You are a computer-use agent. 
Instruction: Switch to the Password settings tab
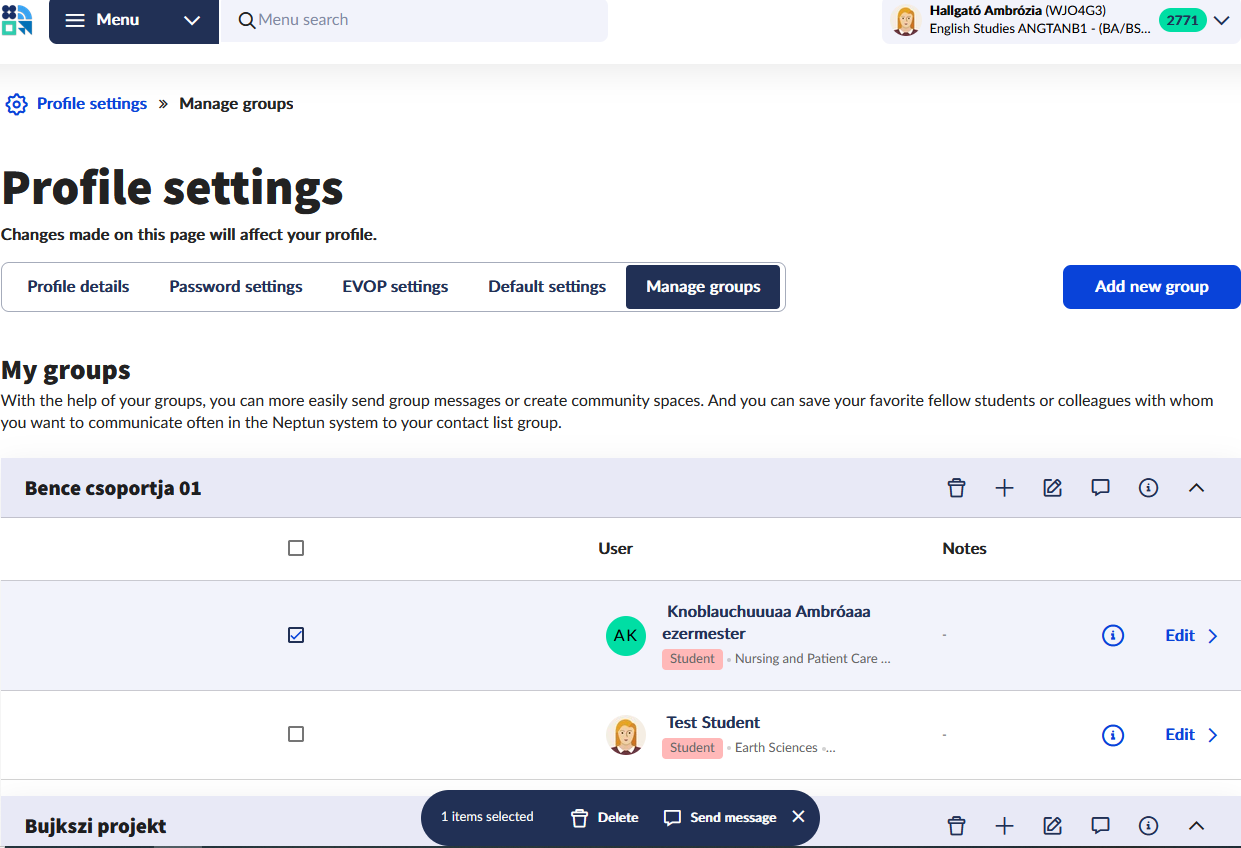click(x=235, y=287)
